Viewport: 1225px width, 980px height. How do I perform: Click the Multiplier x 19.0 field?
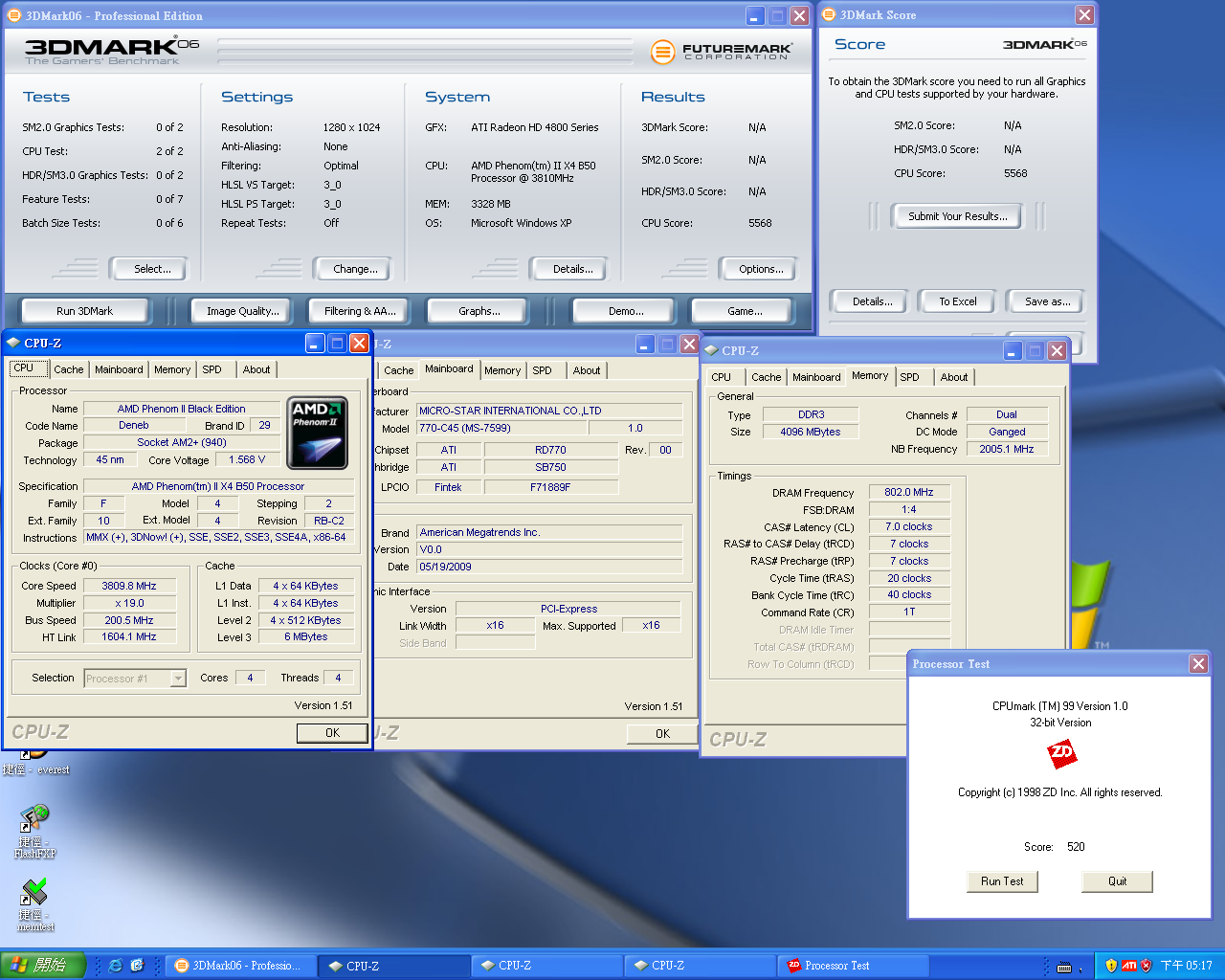coord(129,603)
